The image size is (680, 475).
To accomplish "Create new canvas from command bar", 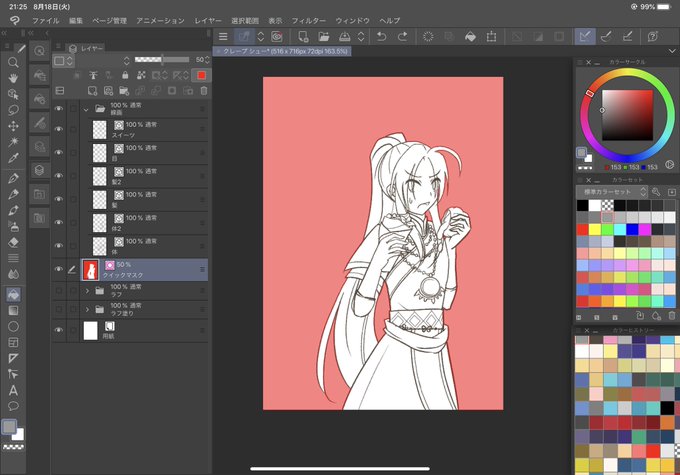I will (x=303, y=37).
